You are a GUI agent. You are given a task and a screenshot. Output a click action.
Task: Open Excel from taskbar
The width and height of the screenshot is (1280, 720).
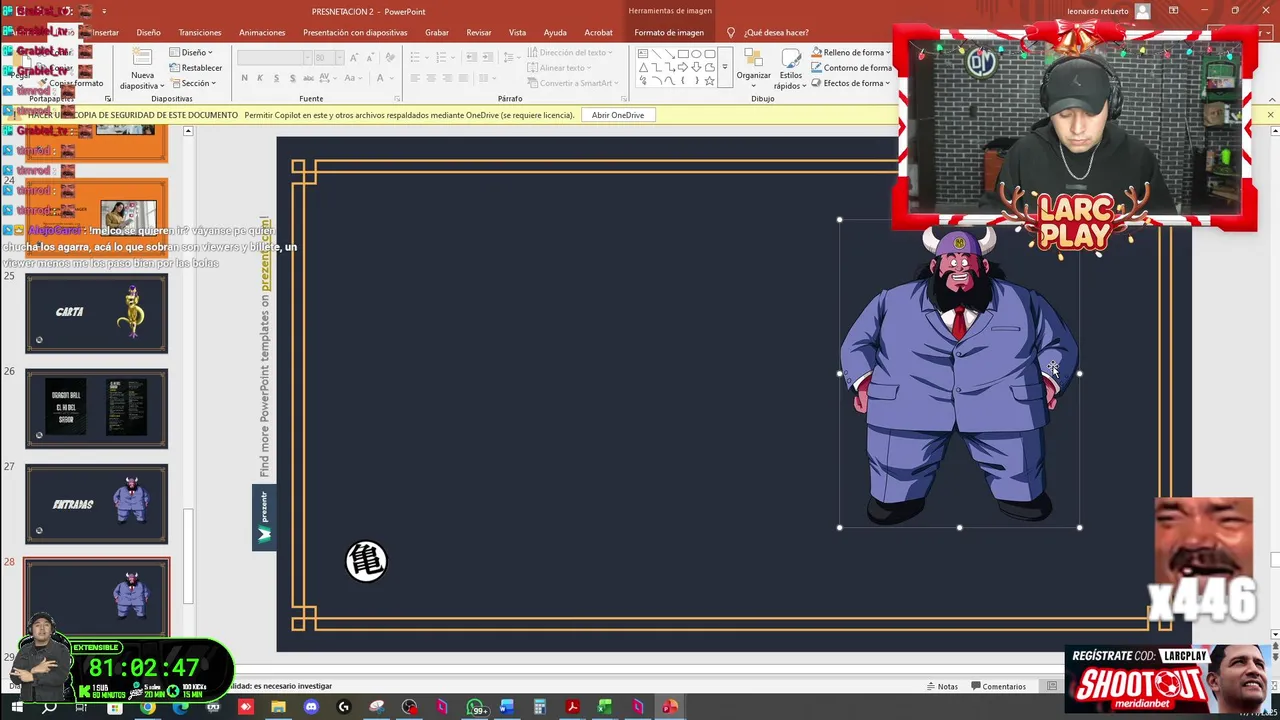click(x=605, y=708)
